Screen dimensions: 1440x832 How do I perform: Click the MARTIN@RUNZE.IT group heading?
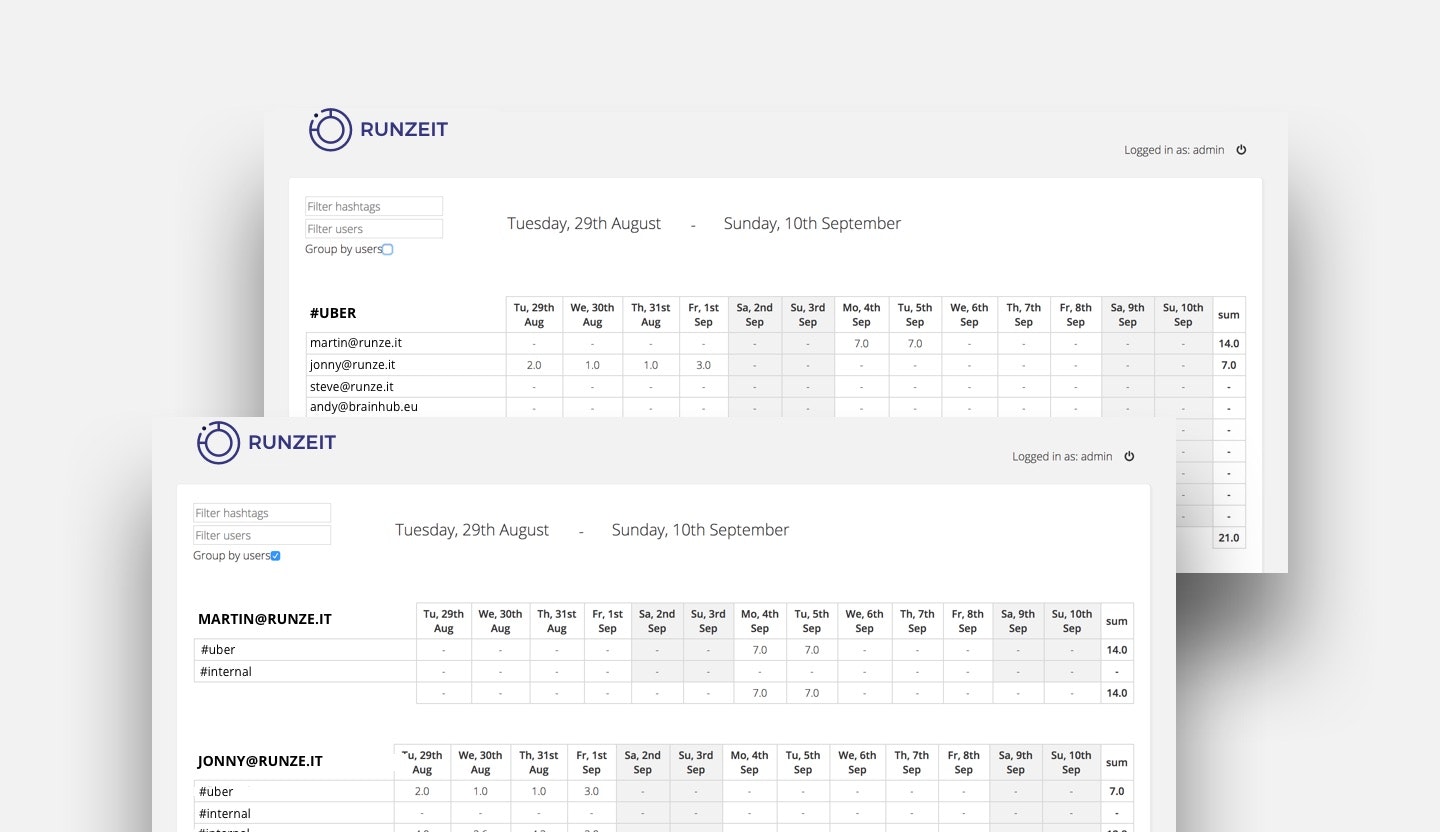(x=265, y=619)
